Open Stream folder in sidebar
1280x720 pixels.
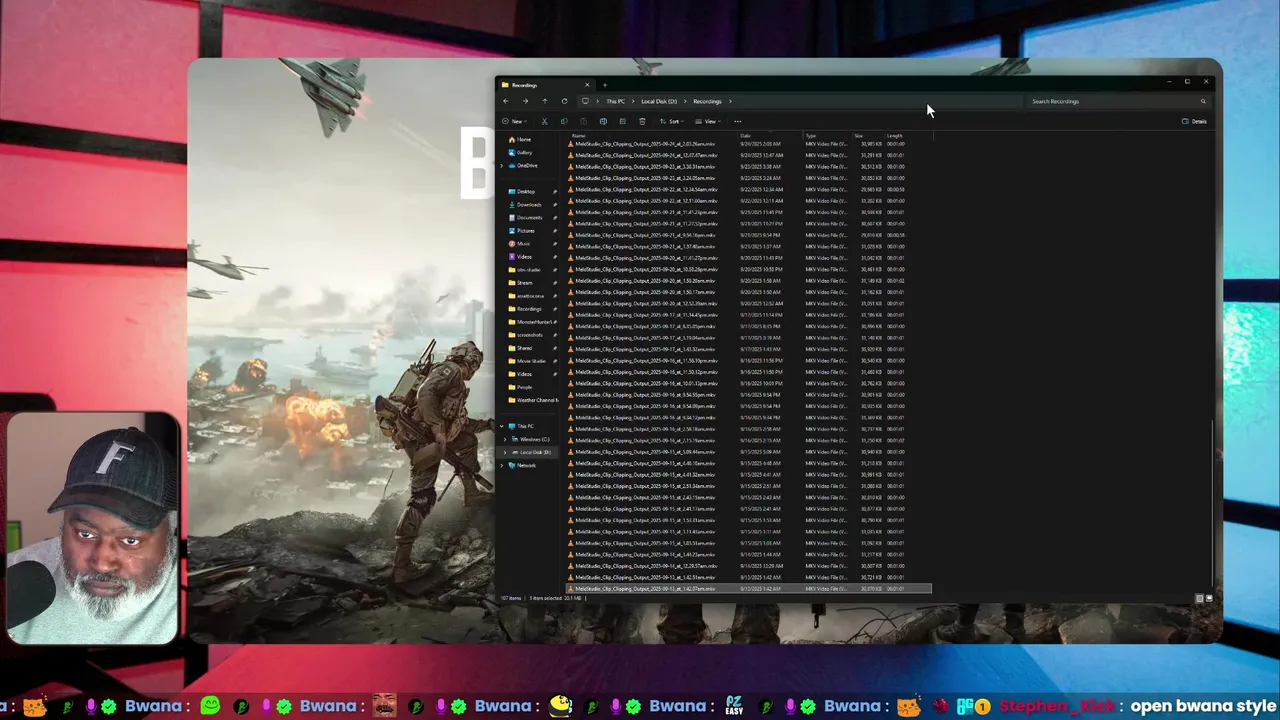(521, 282)
